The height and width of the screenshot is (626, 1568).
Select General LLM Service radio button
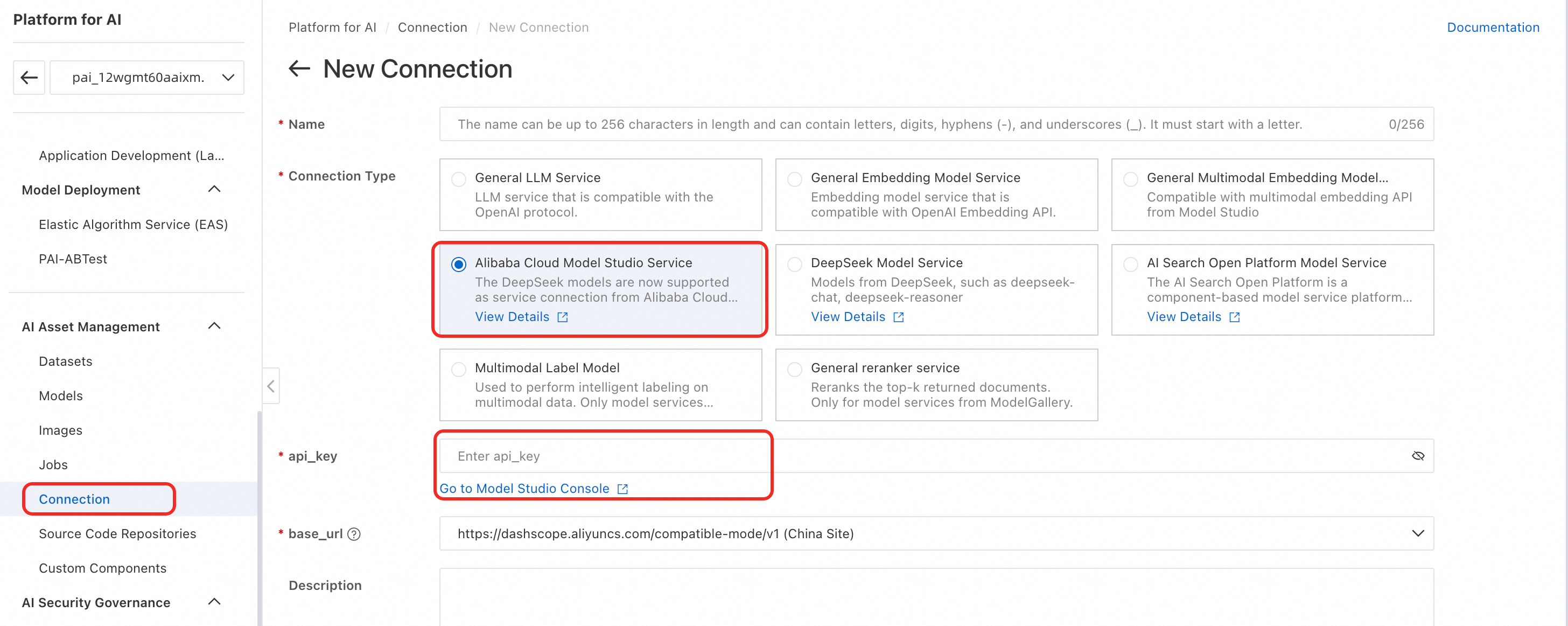(x=459, y=179)
